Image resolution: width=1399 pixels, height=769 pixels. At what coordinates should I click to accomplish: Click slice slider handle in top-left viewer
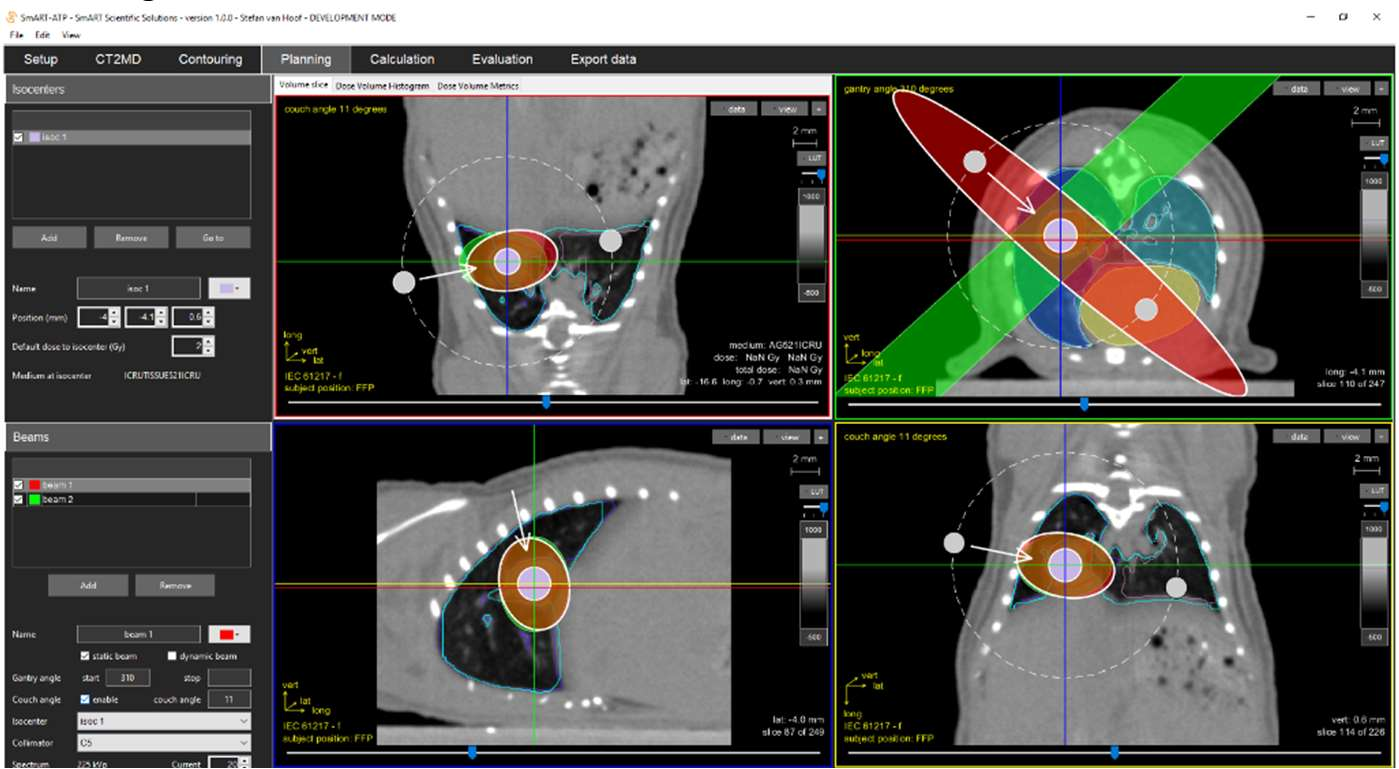point(546,402)
